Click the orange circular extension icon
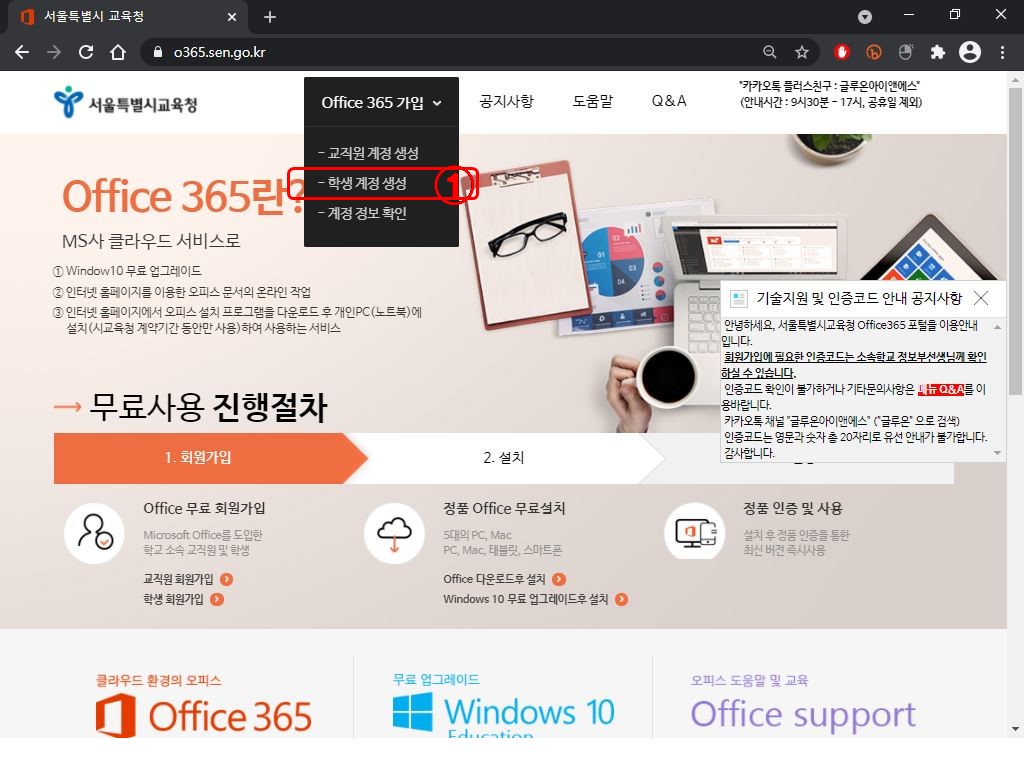 874,52
